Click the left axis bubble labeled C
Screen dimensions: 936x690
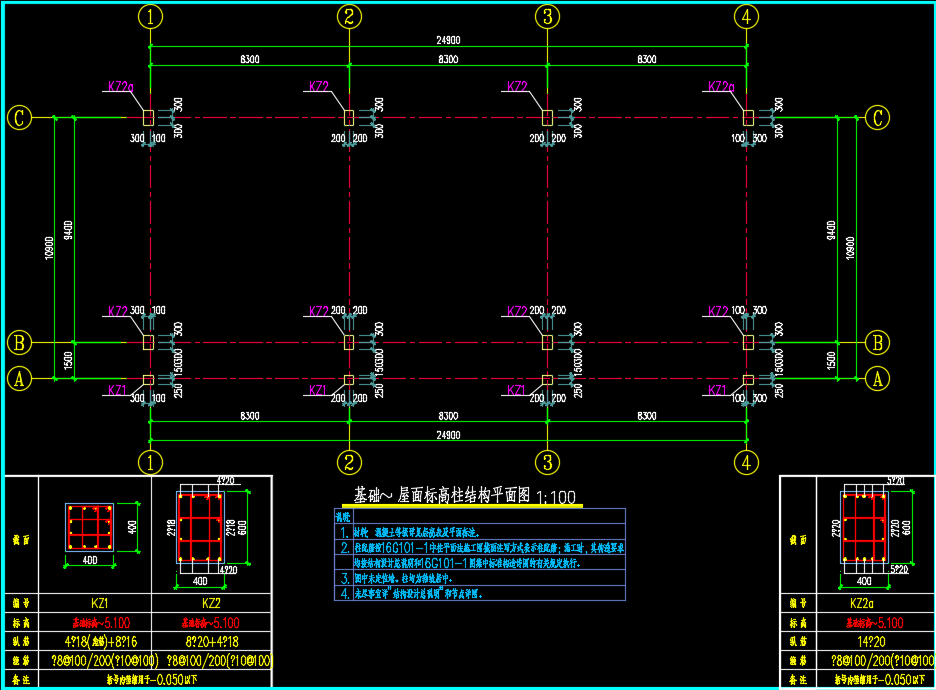point(18,118)
